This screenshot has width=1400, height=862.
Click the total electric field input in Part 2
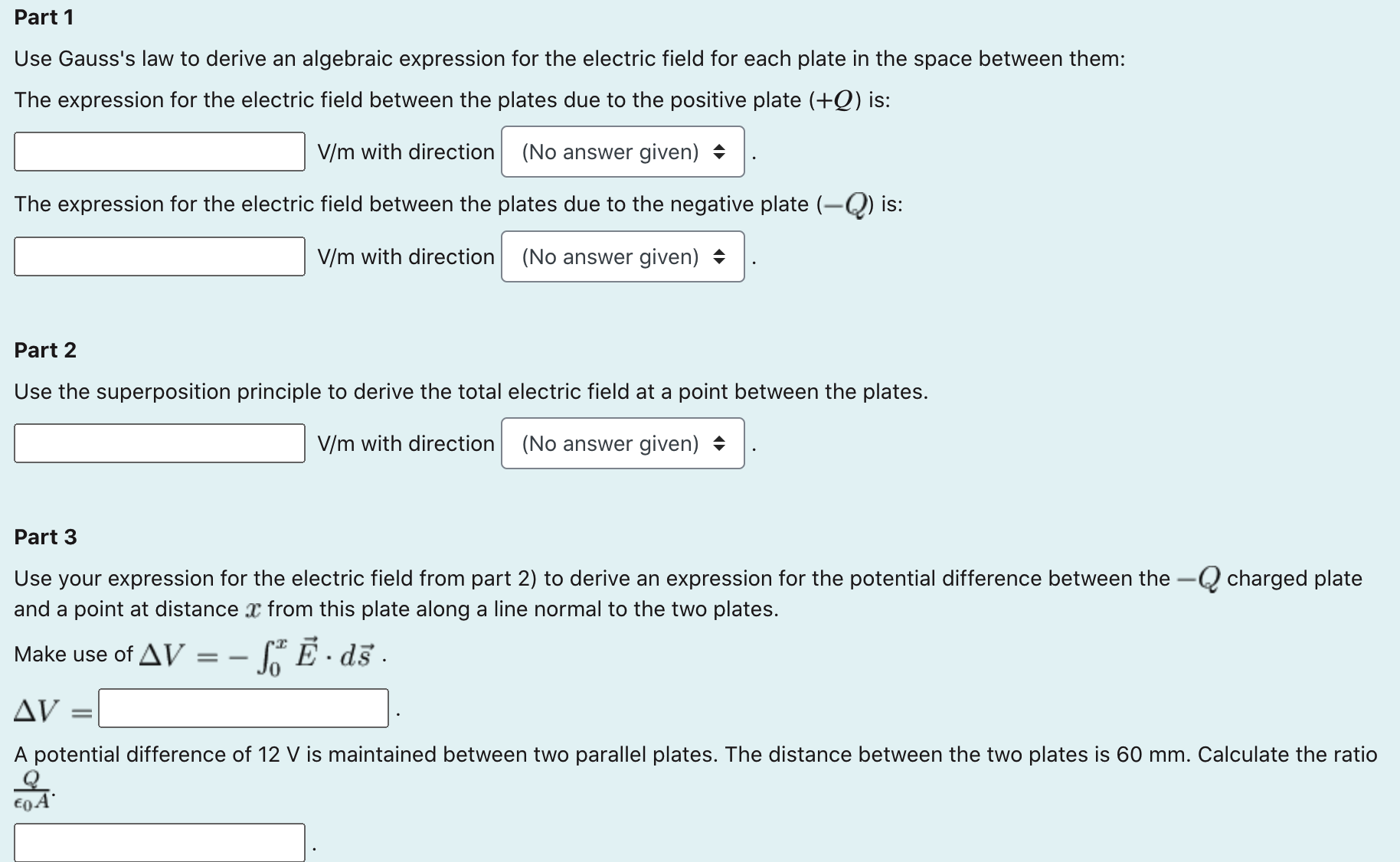click(159, 443)
